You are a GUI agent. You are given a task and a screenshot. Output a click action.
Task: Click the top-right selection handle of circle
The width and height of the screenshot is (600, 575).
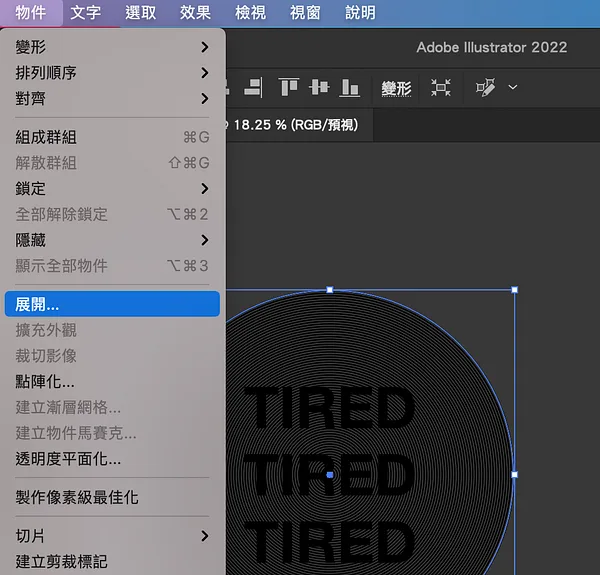click(514, 290)
